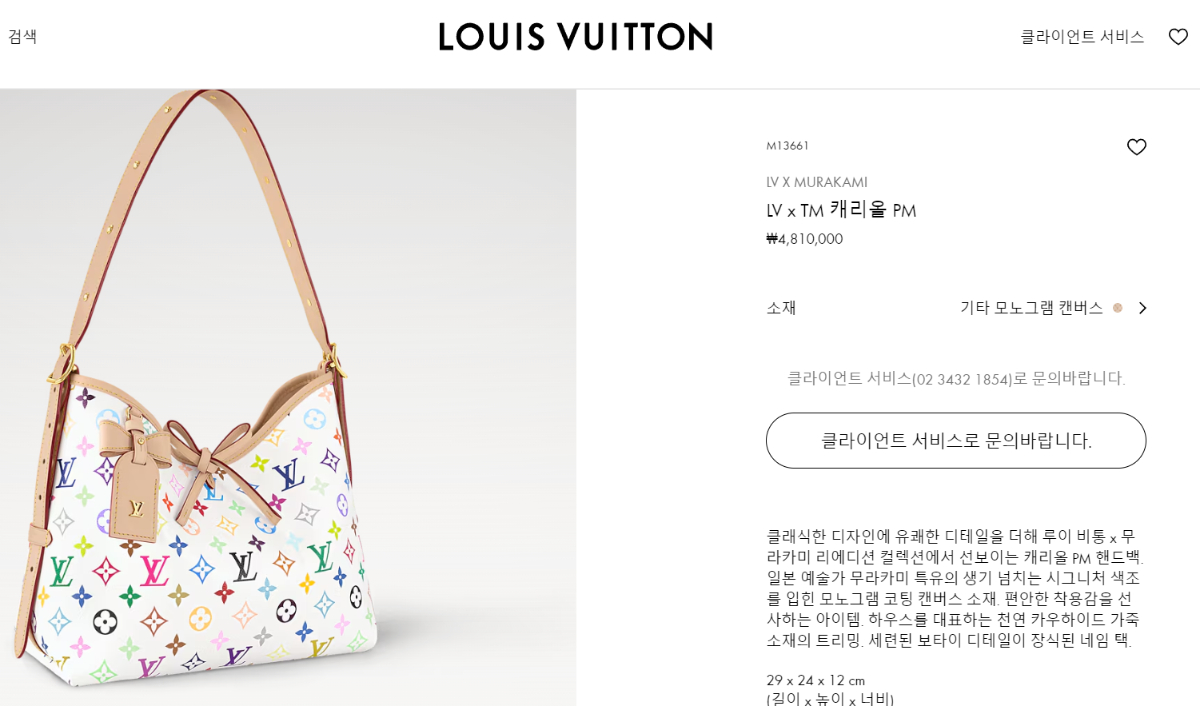
Task: Open the header wishlist heart icon
Action: (x=1178, y=37)
